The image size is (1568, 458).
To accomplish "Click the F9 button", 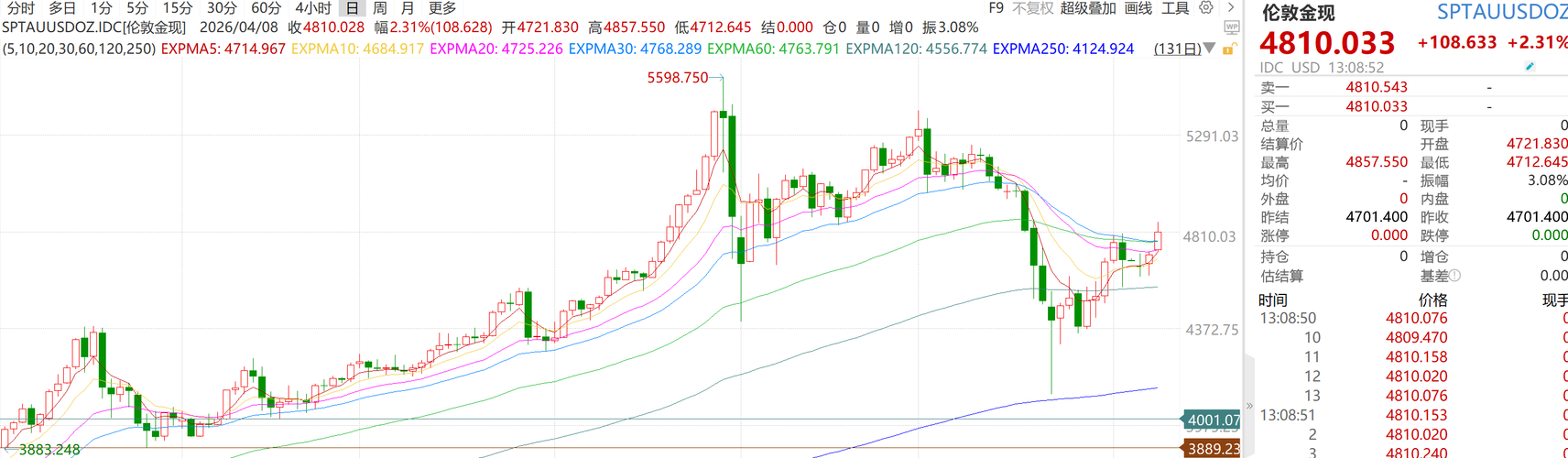I will pyautogui.click(x=996, y=8).
